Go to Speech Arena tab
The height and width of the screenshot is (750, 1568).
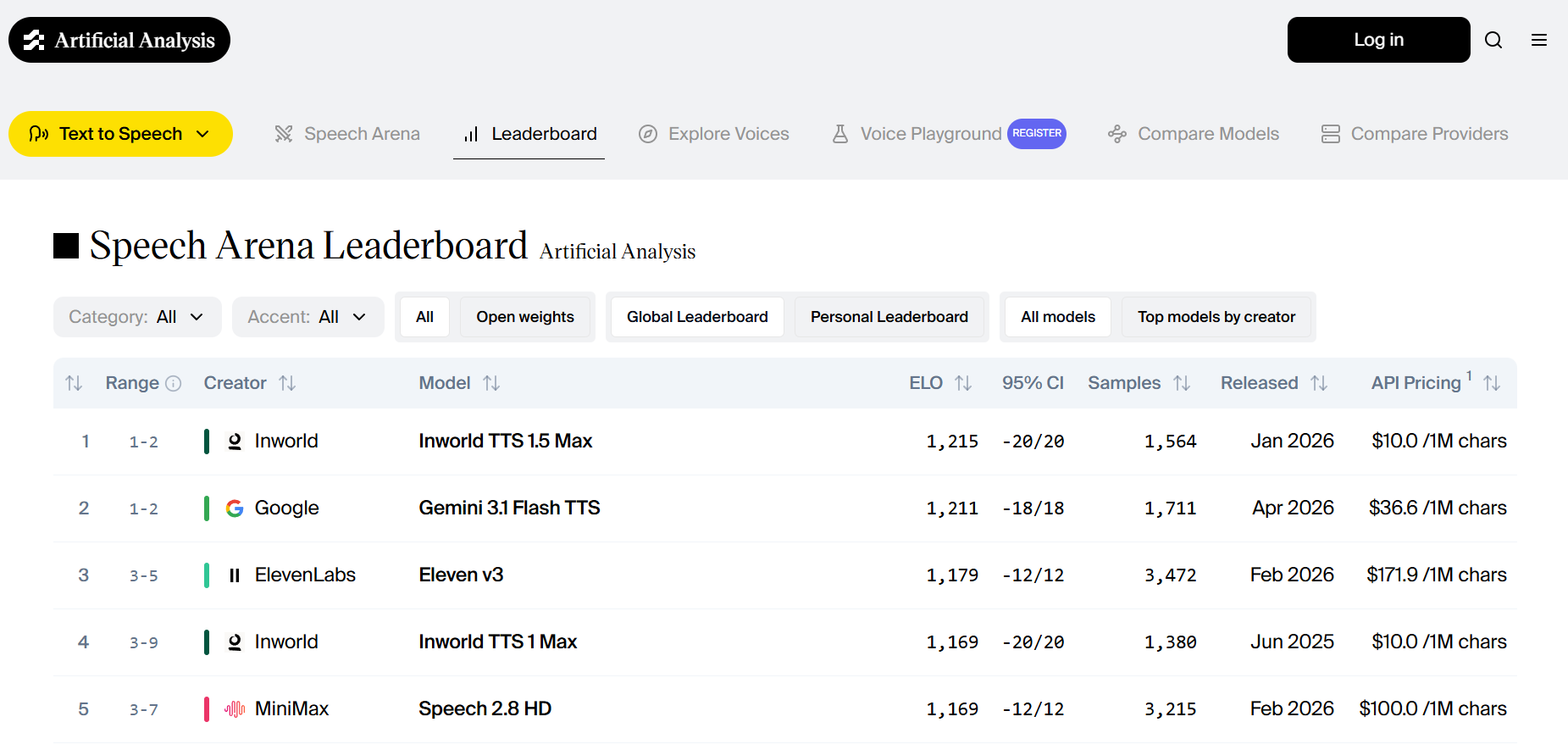click(347, 134)
